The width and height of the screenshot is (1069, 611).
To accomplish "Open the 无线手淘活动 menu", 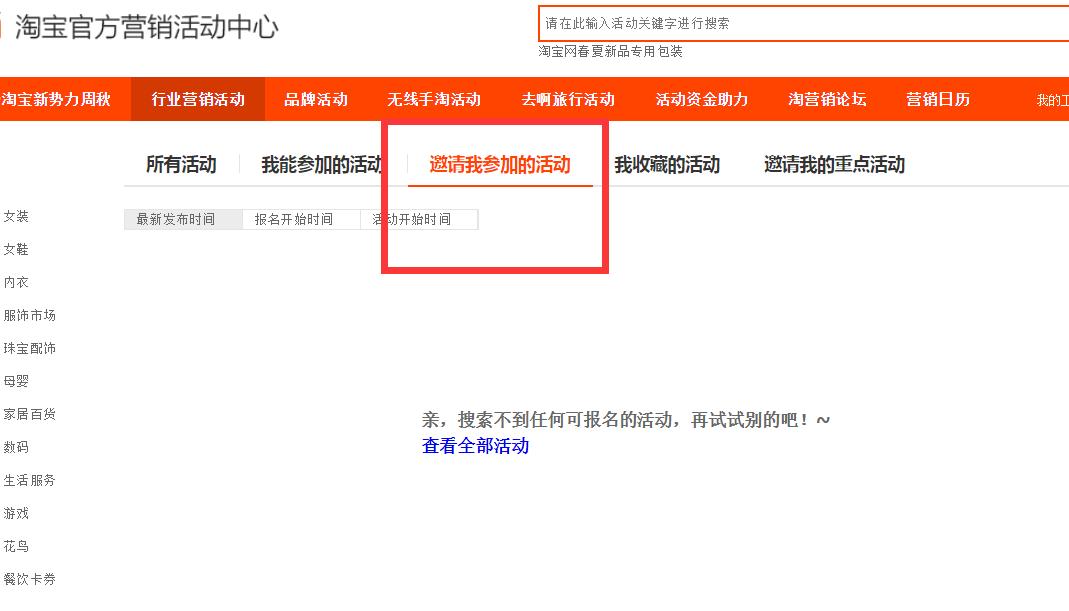I will (434, 99).
